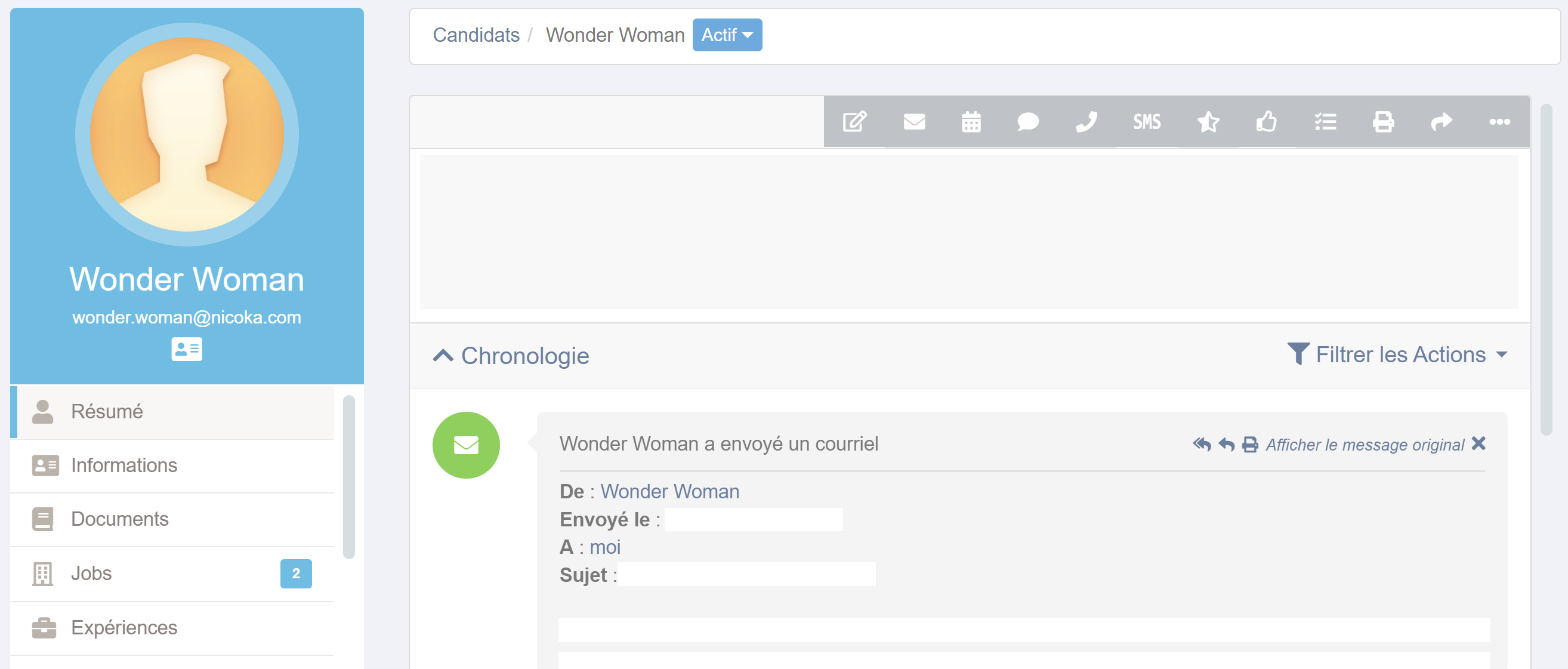
Task: Open Afficher le message original link
Action: coord(1365,445)
